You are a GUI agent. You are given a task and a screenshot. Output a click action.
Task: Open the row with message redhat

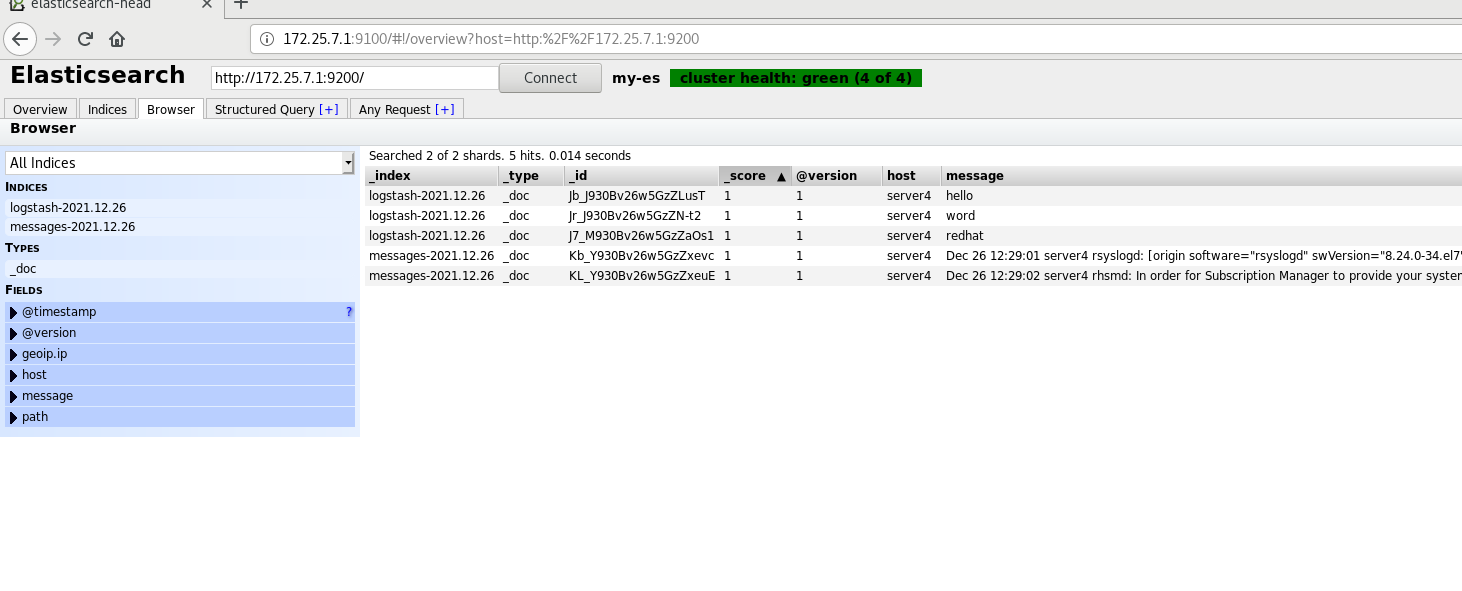pos(913,236)
